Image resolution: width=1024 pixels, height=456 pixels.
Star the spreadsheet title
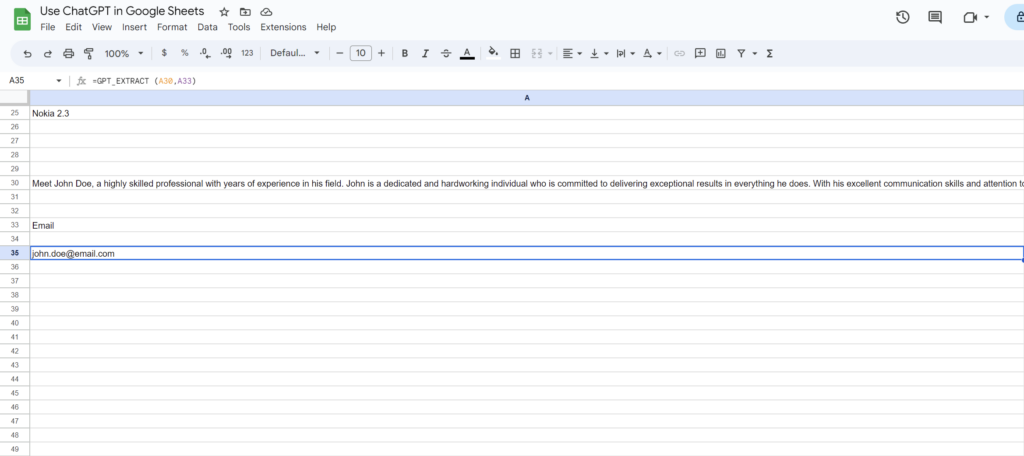click(x=223, y=11)
